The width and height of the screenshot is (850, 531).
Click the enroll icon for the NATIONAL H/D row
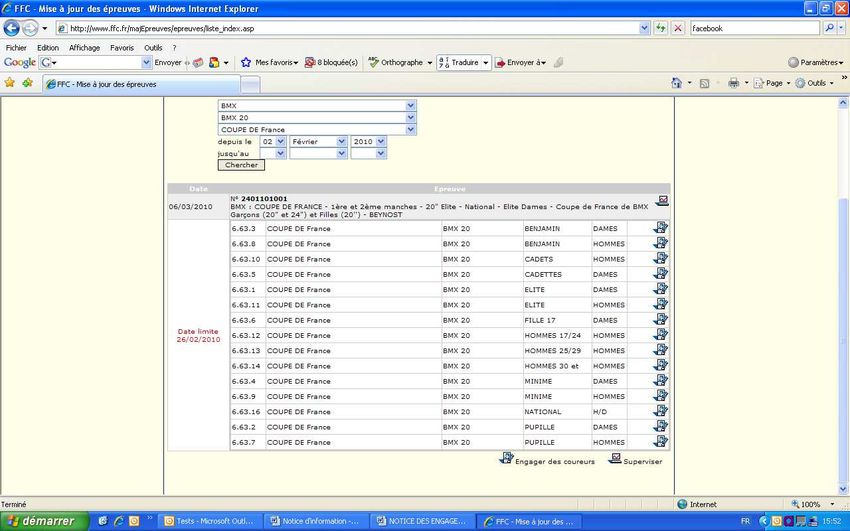pyautogui.click(x=660, y=411)
